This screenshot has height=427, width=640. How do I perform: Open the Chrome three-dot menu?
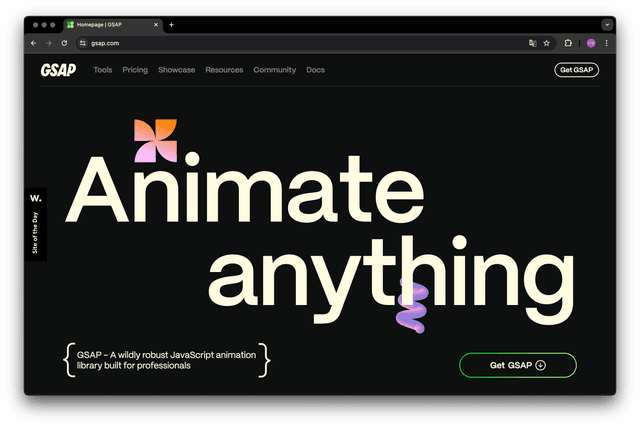(607, 43)
